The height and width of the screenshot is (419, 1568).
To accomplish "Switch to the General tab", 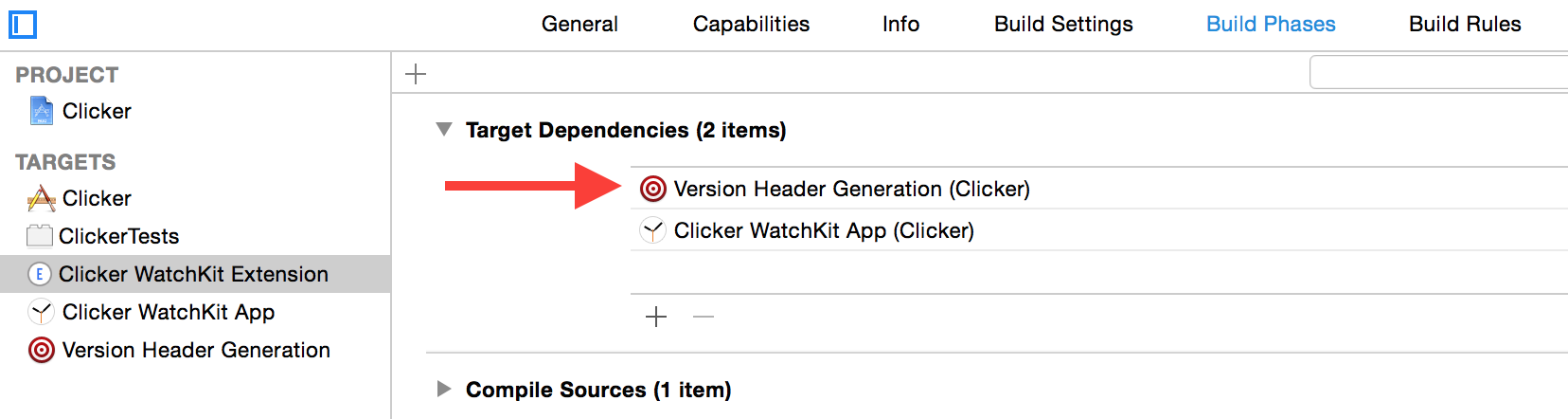I will (x=579, y=25).
